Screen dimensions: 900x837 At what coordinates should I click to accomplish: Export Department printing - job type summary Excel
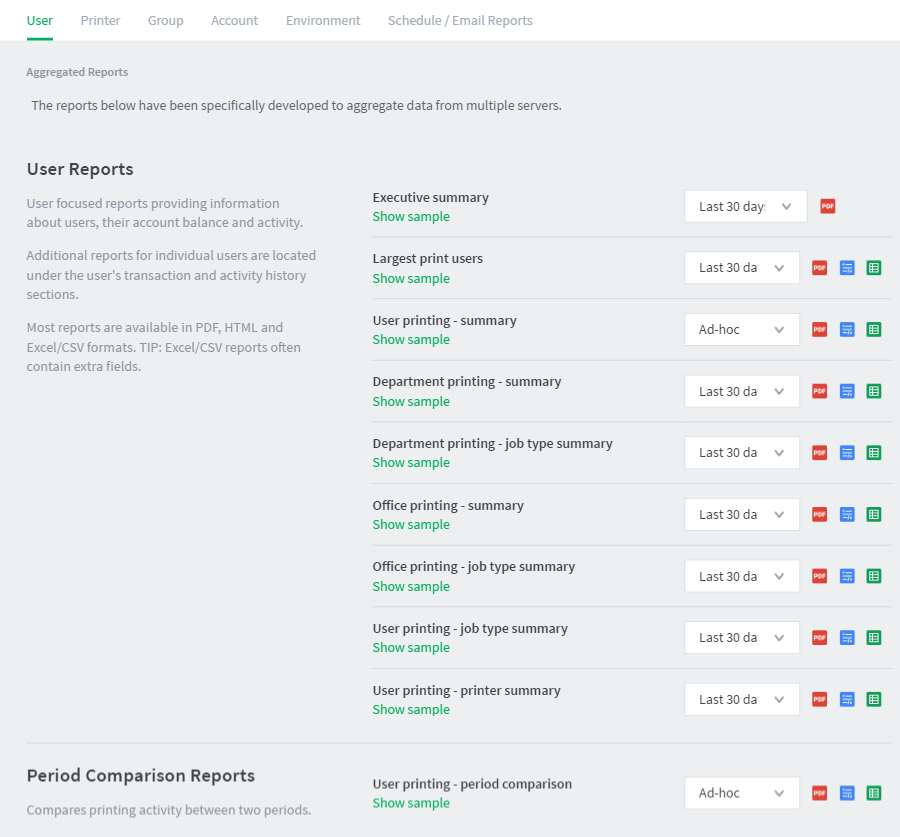874,452
